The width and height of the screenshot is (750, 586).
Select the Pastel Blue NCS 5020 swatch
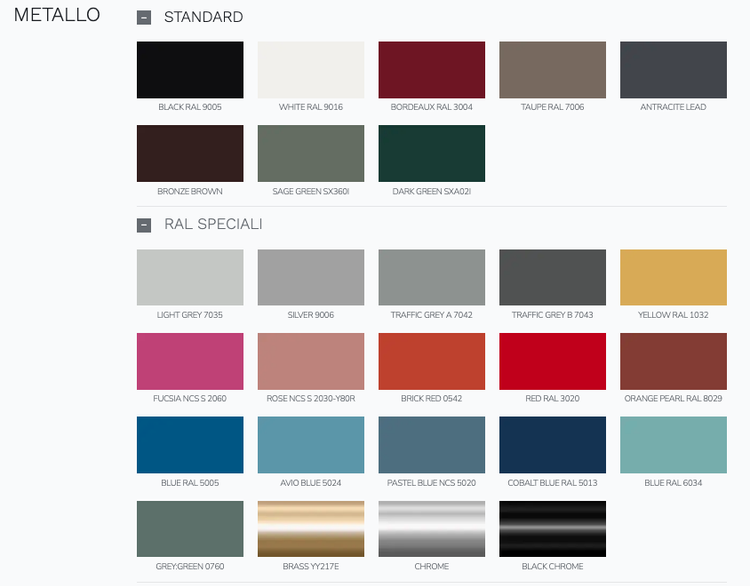pyautogui.click(x=431, y=445)
